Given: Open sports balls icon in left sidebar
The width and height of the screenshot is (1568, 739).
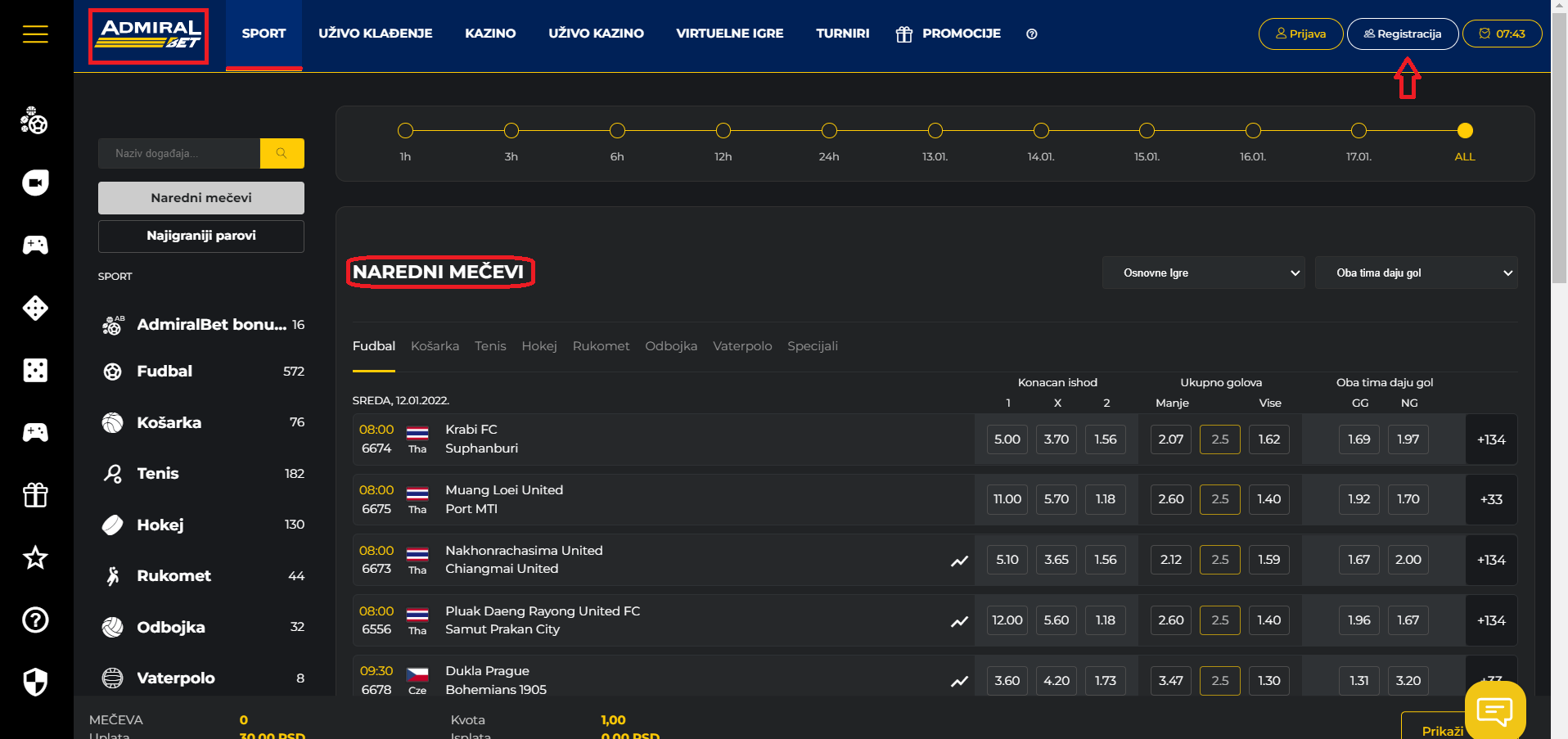Looking at the screenshot, I should (34, 120).
